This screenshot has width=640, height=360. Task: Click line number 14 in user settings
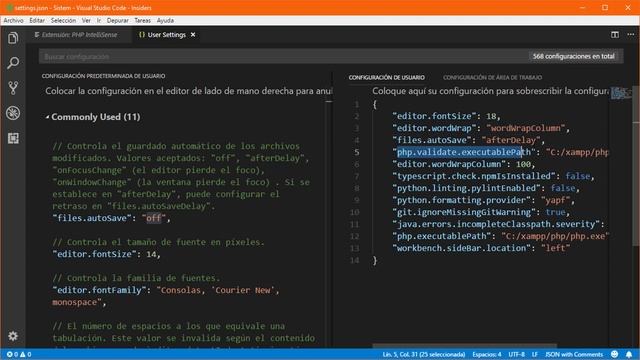pos(354,260)
